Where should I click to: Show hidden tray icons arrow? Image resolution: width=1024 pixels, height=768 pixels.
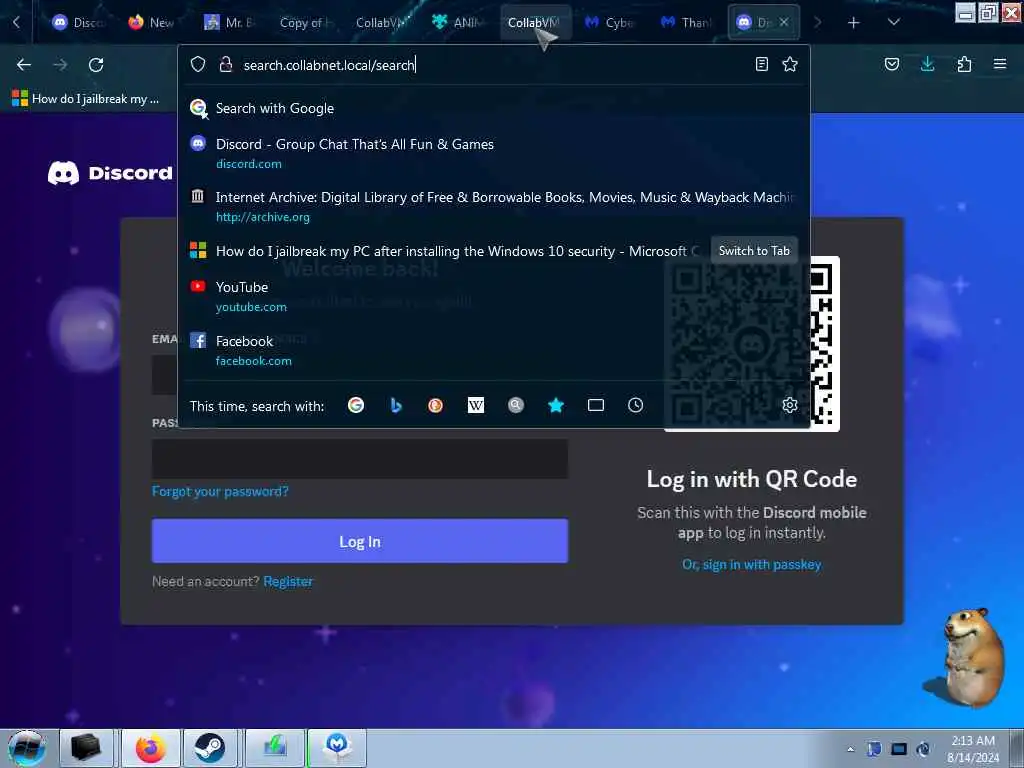pos(850,749)
